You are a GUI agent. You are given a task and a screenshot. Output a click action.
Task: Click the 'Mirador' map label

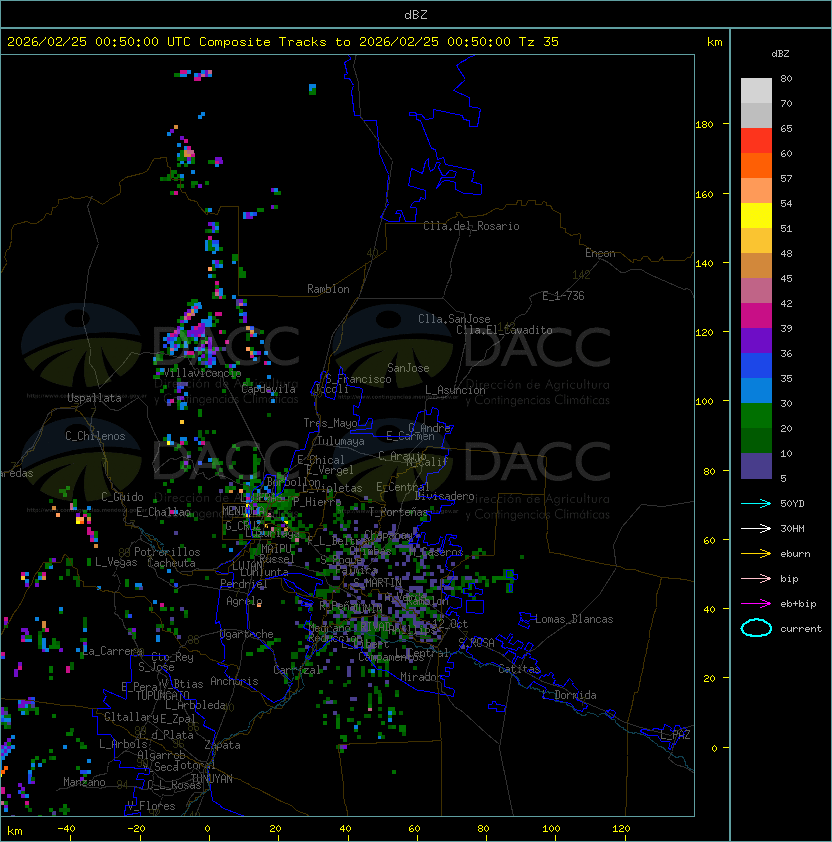(422, 677)
